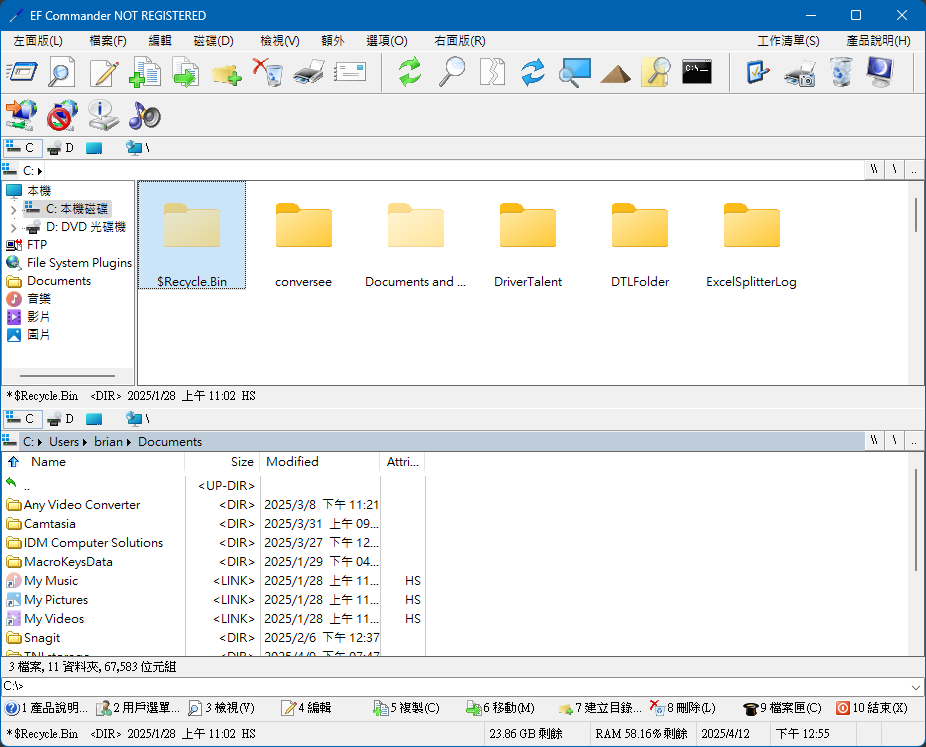Screen dimensions: 926x747
Task: Click the music note and speaker icon
Action: [144, 115]
